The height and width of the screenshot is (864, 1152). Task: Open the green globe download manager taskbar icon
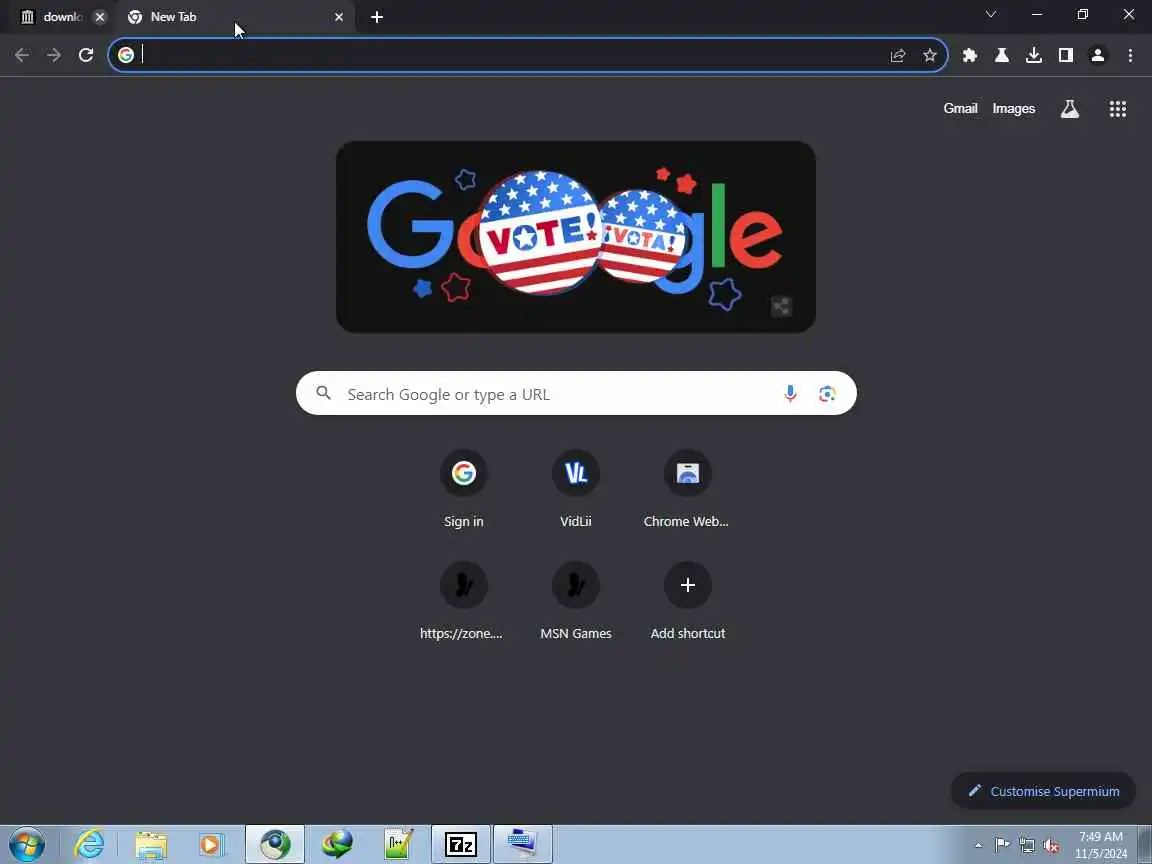[x=337, y=845]
